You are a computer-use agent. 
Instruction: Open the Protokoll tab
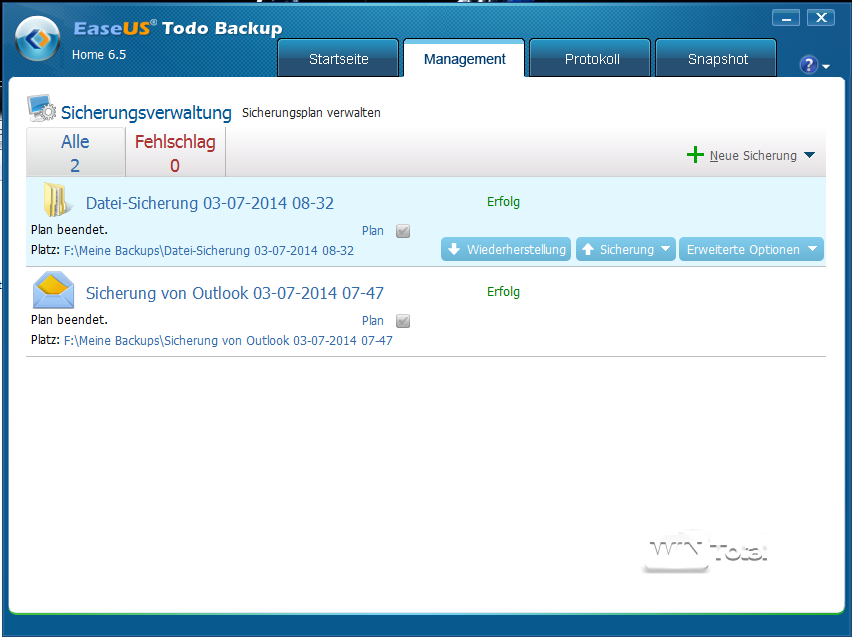coord(591,58)
